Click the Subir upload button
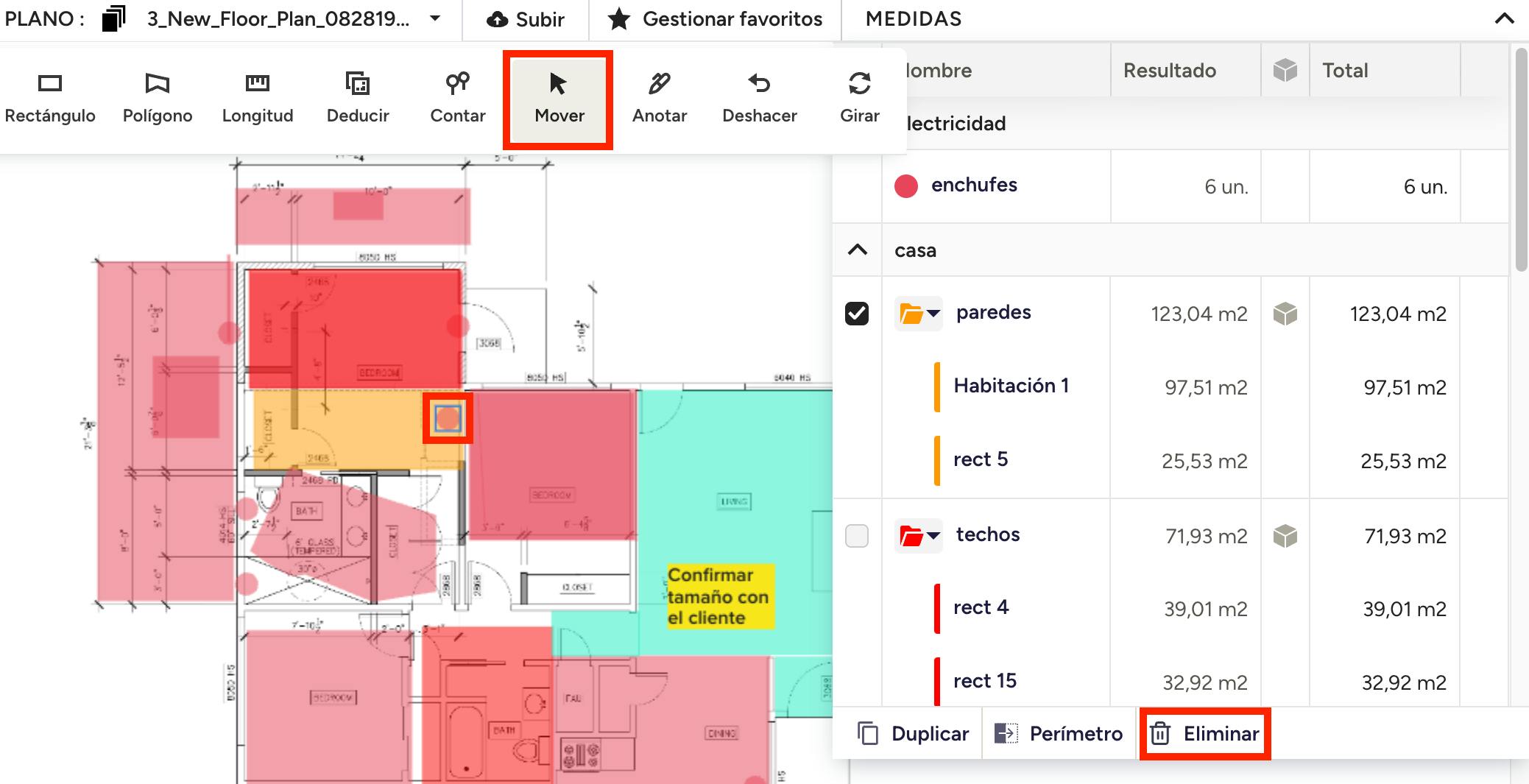 click(x=526, y=19)
